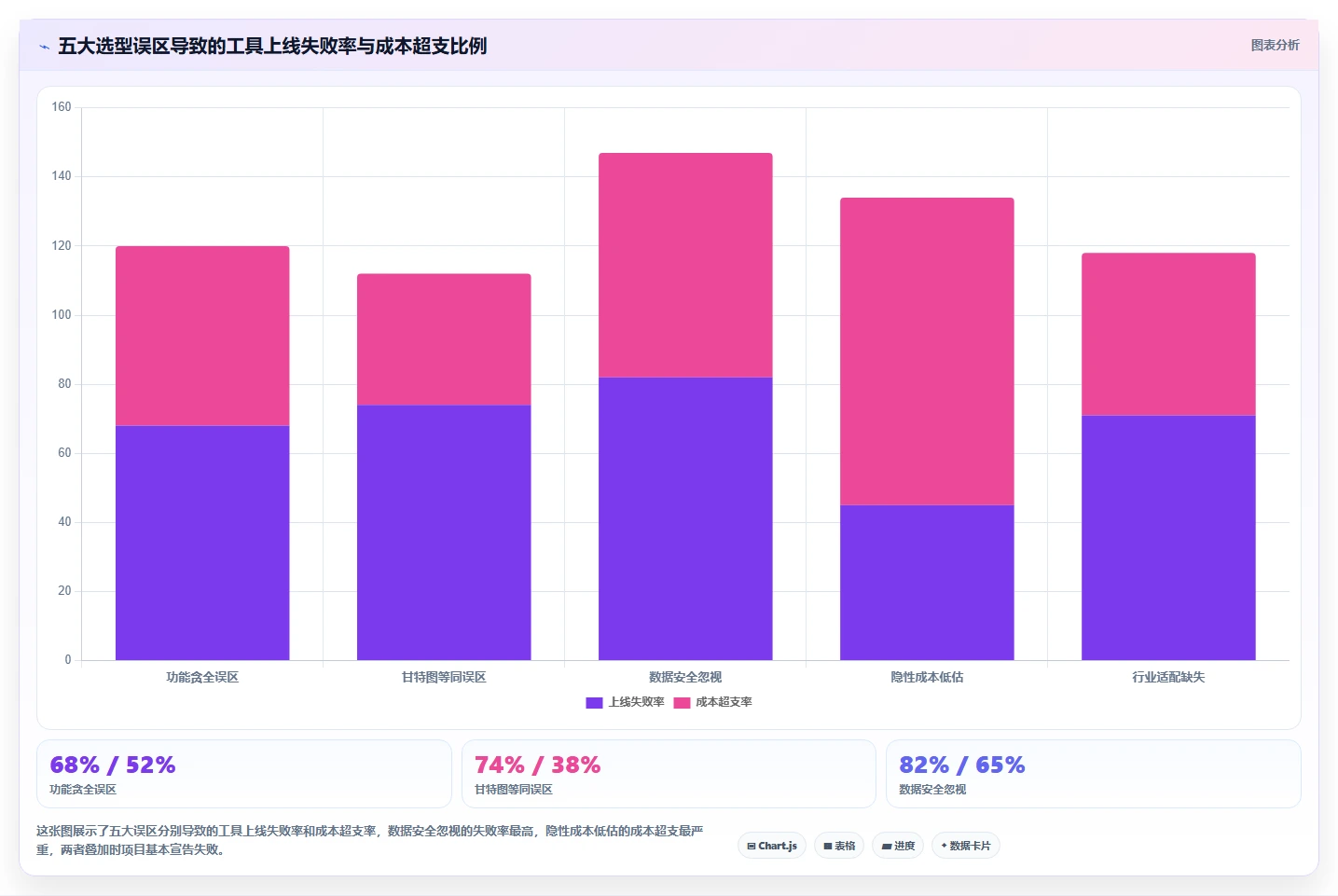The height and width of the screenshot is (896, 1338).
Task: Click 功能贪全误区 caption in the first stat card
Action: [x=83, y=790]
